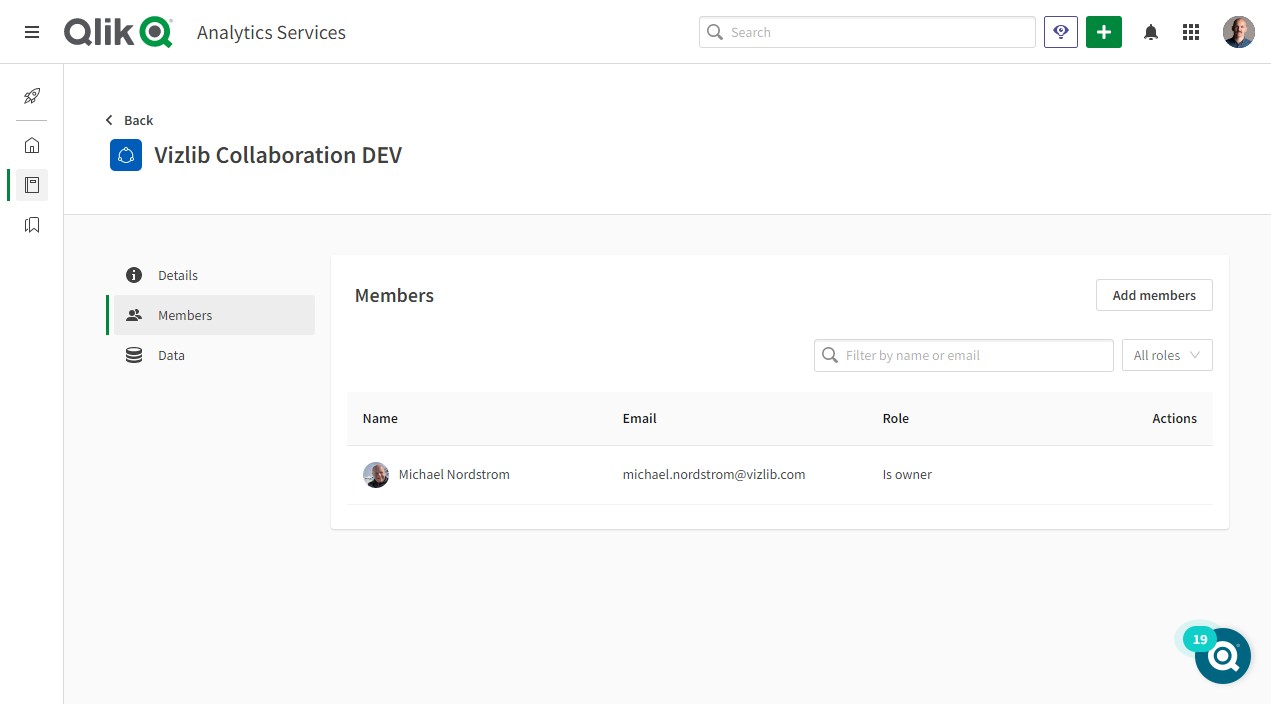Open the notifications bell
Viewport: 1271px width, 704px height.
(1151, 32)
